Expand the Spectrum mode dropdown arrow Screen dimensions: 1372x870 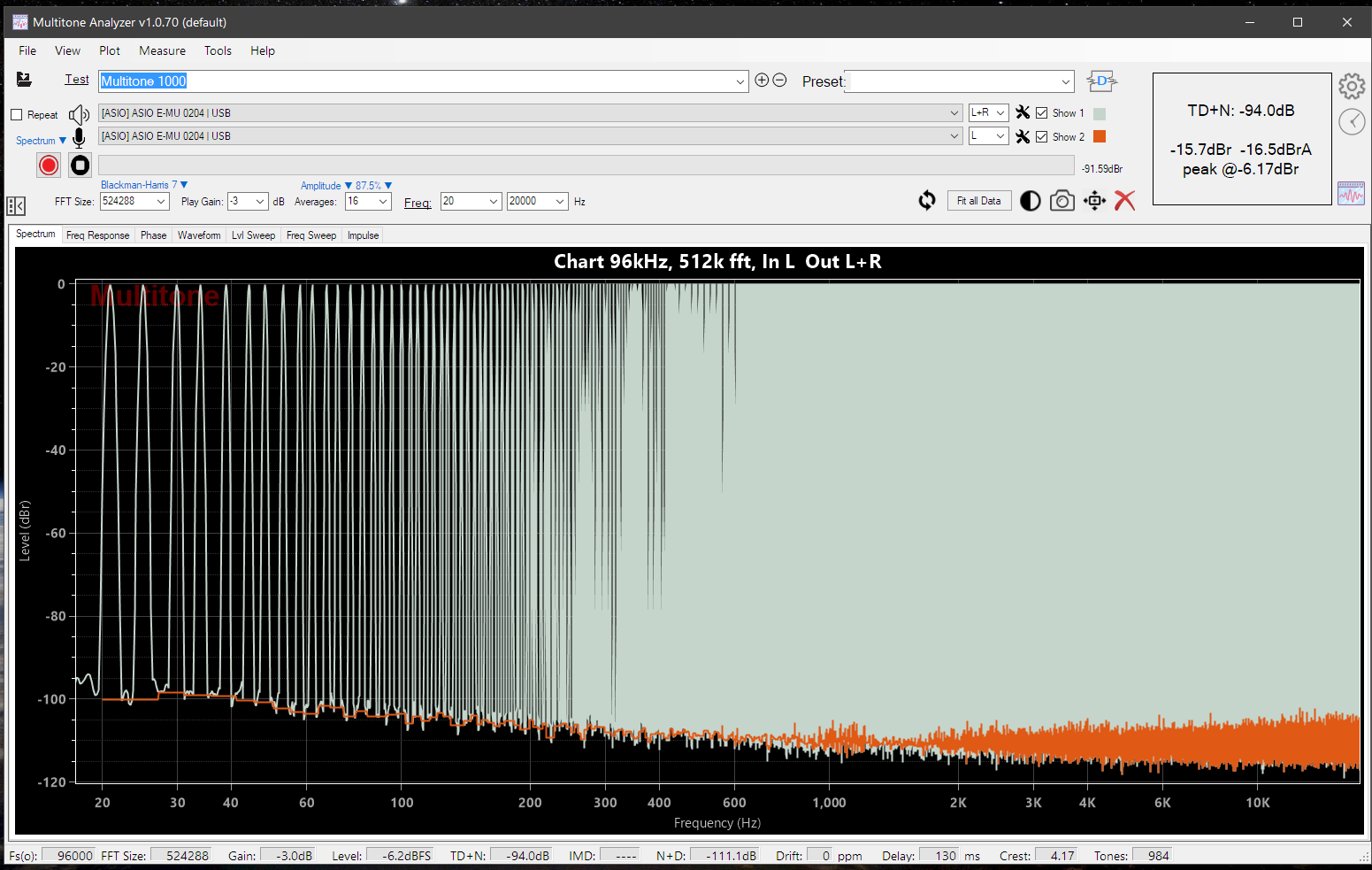point(63,141)
